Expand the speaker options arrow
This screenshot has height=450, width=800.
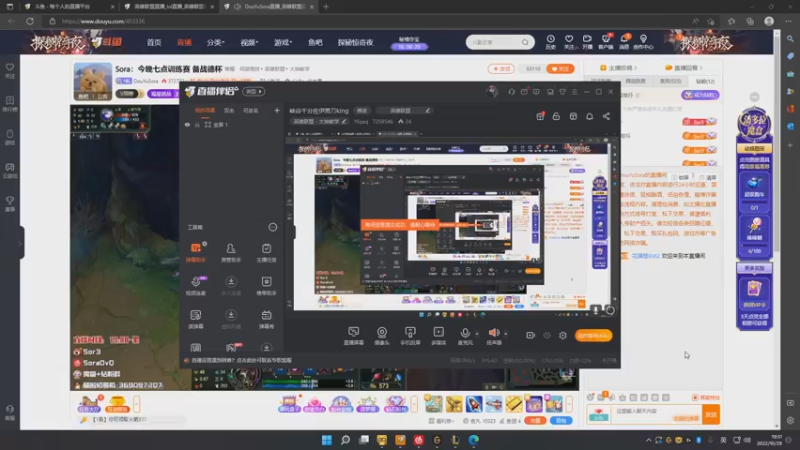tap(506, 334)
